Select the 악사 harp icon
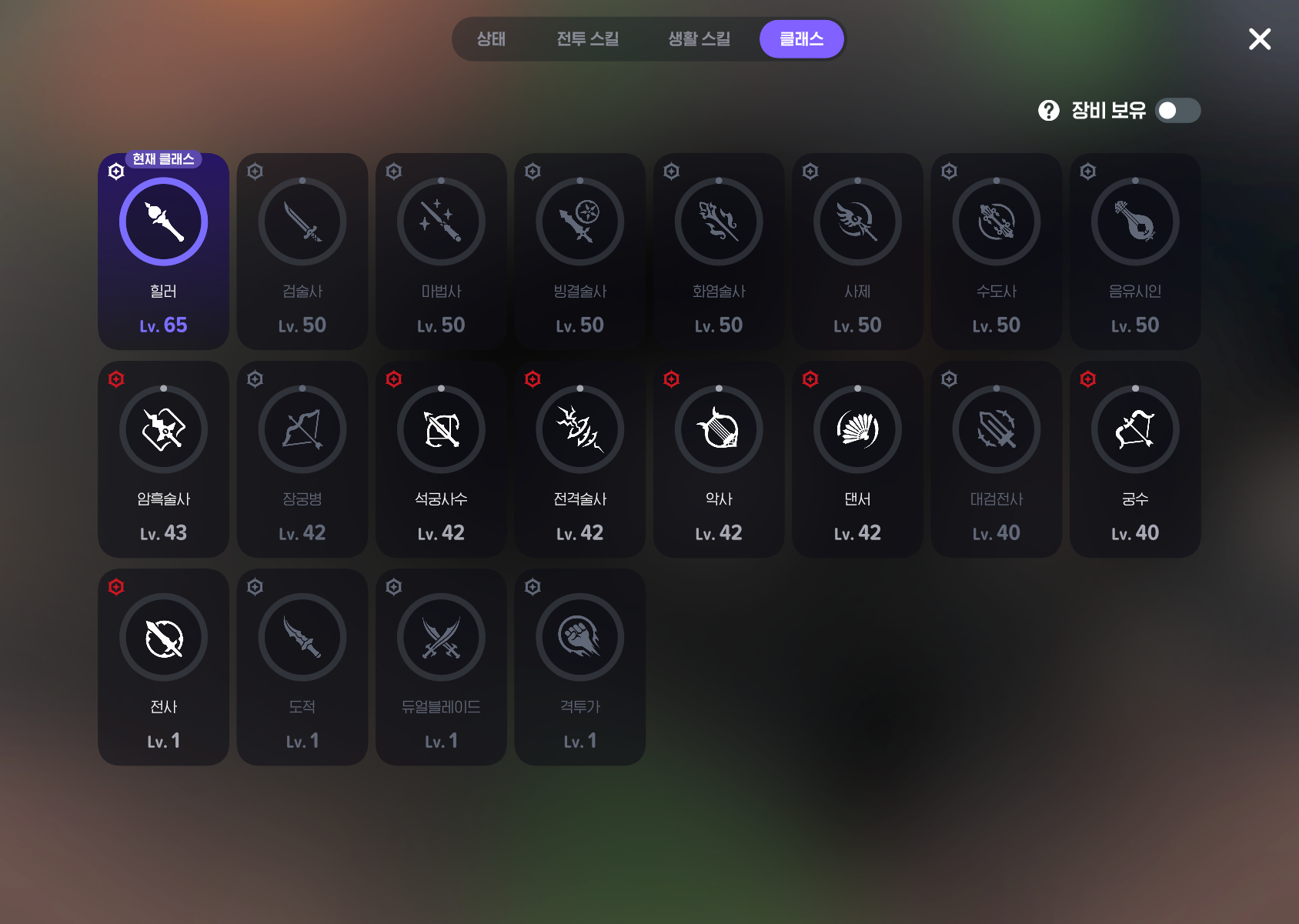1299x924 pixels. (x=719, y=429)
